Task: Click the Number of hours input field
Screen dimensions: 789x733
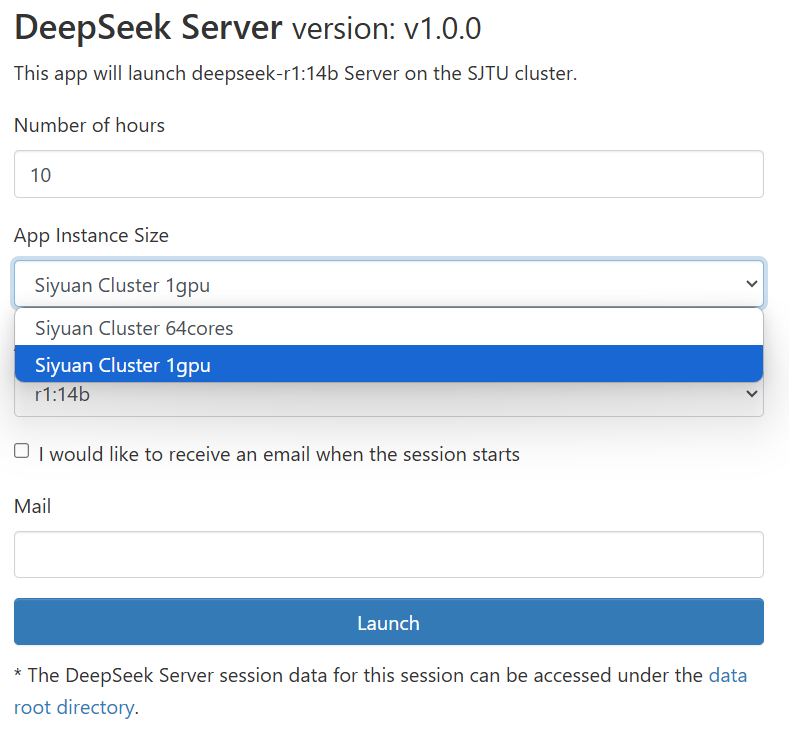Action: coord(388,174)
